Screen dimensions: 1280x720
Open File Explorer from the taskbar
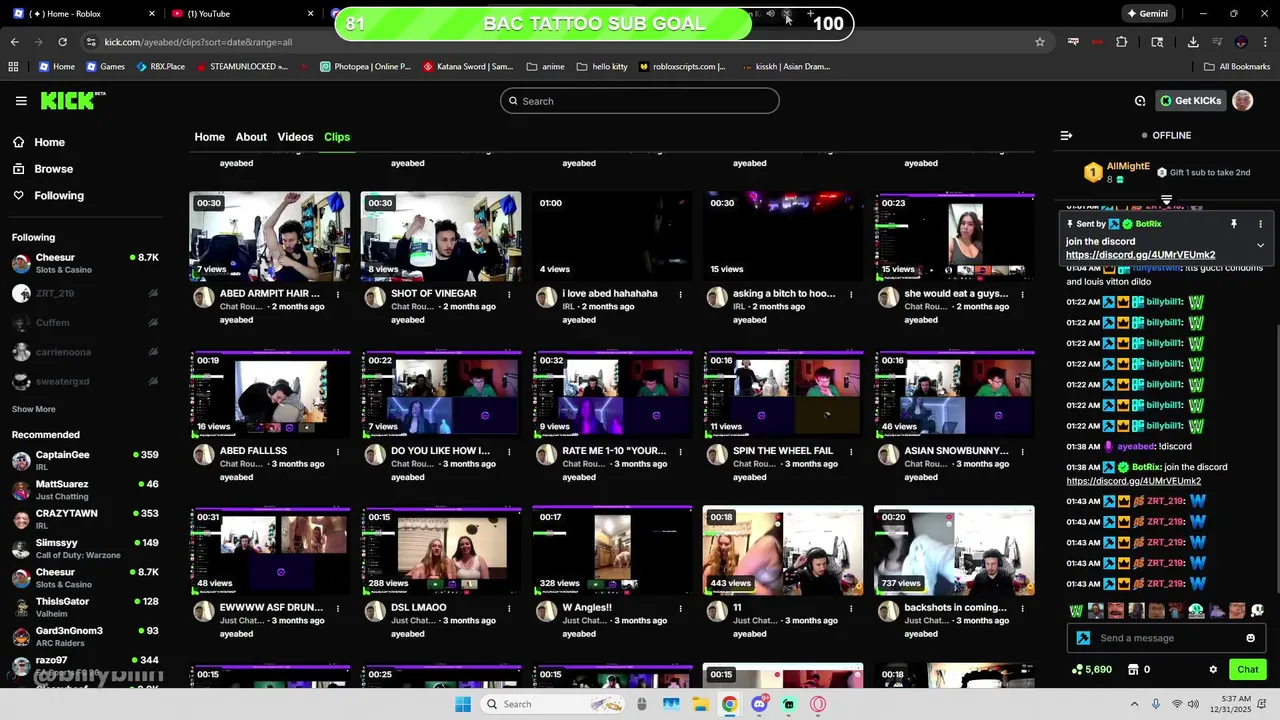pos(700,704)
